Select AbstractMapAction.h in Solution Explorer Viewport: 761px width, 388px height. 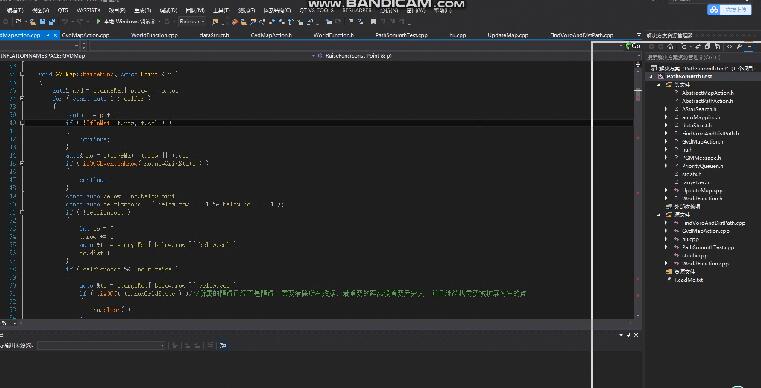pos(708,93)
